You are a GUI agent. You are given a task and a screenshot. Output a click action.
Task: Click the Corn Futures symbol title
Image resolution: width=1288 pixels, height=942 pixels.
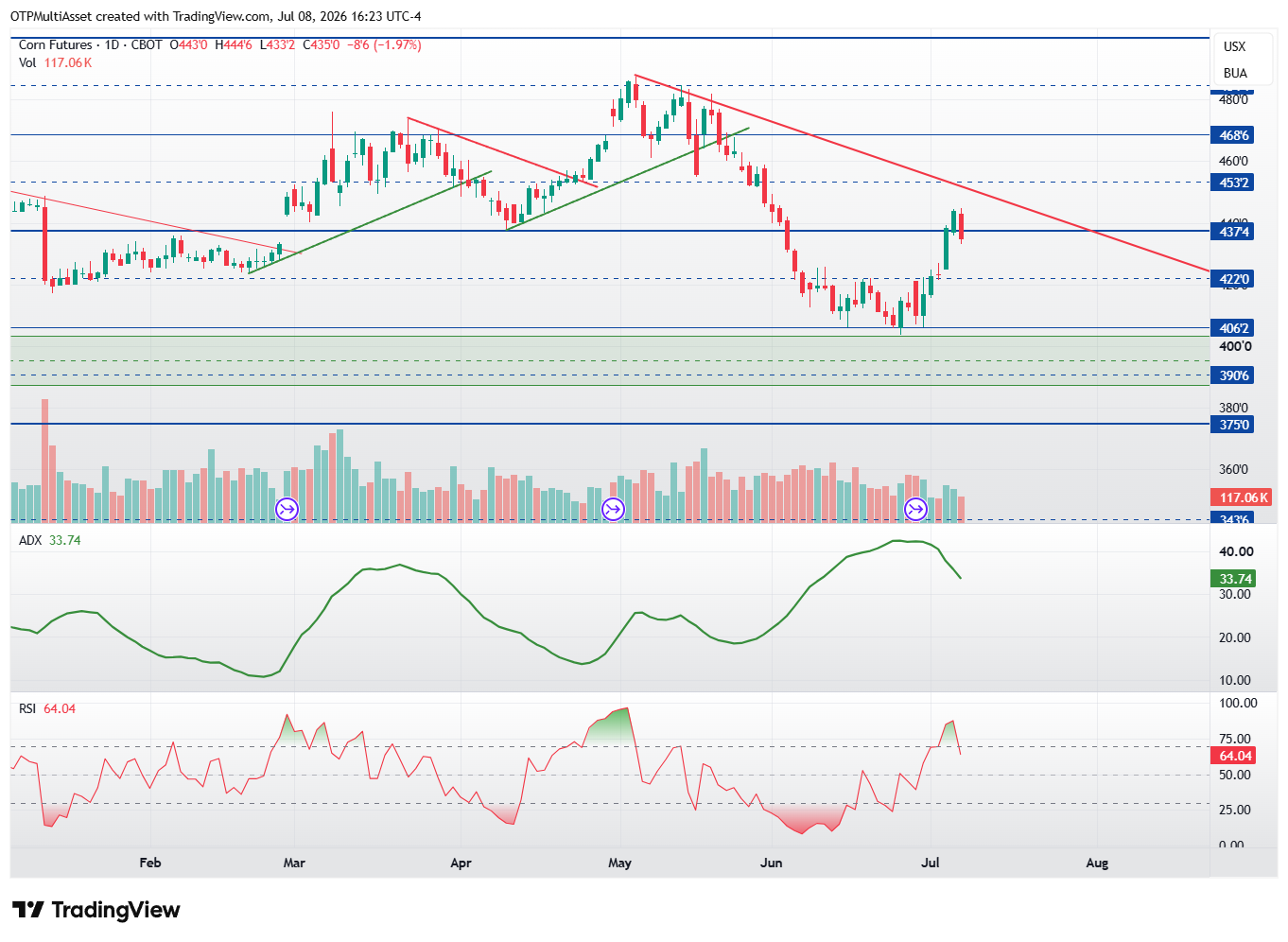point(56,44)
